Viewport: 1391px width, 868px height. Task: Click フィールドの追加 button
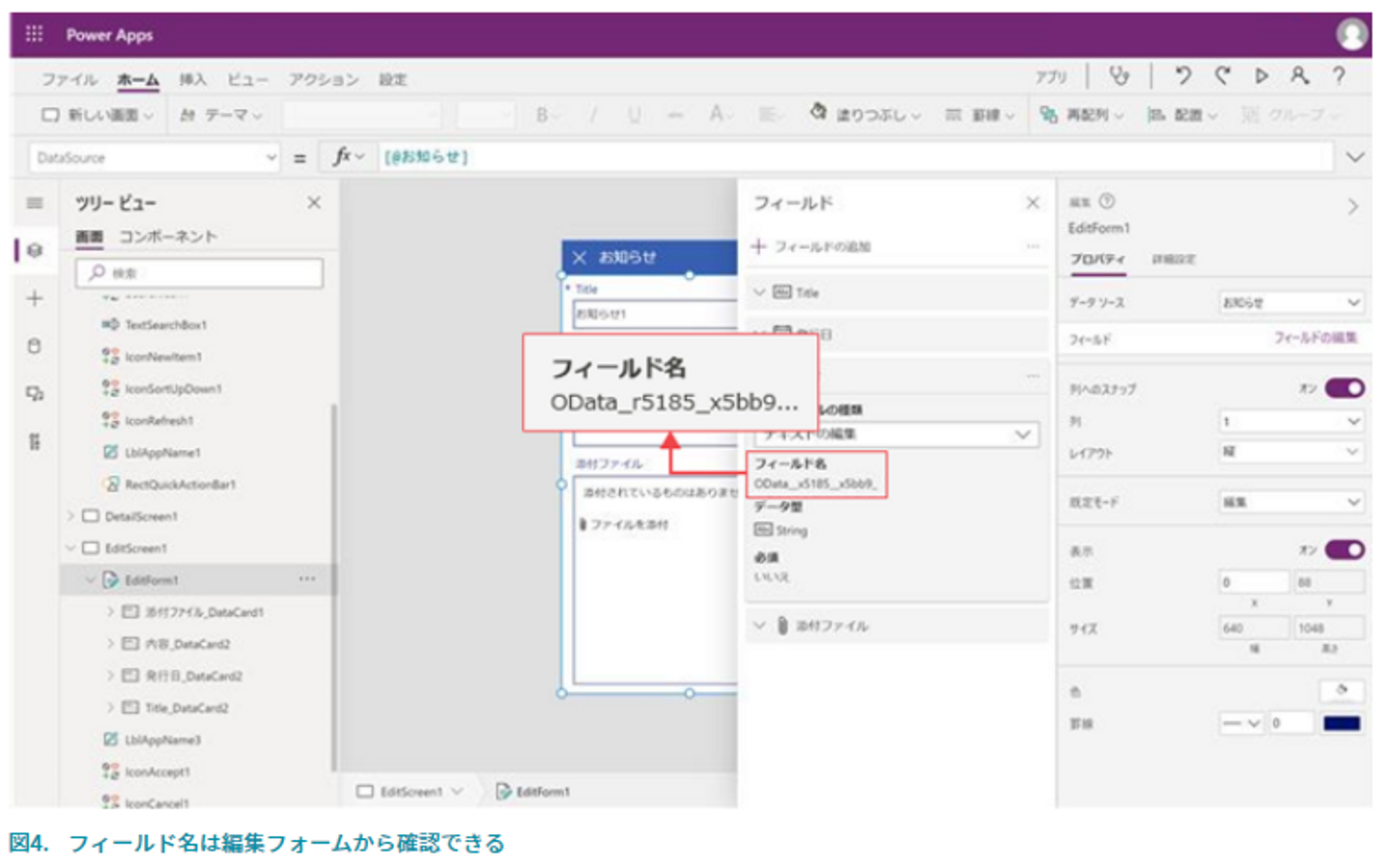click(811, 247)
